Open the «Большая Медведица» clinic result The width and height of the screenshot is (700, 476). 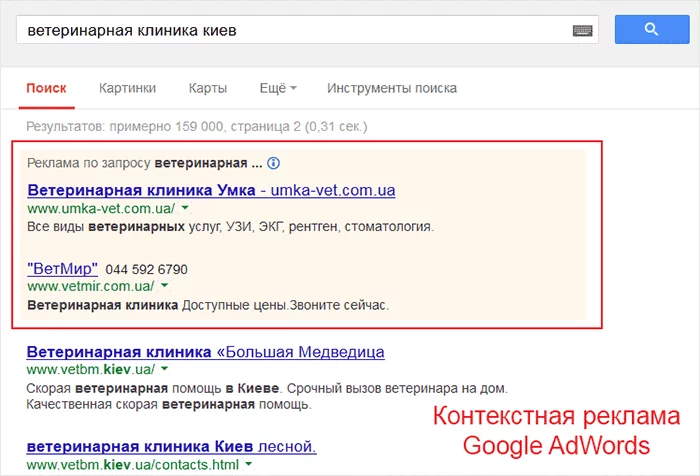(205, 352)
